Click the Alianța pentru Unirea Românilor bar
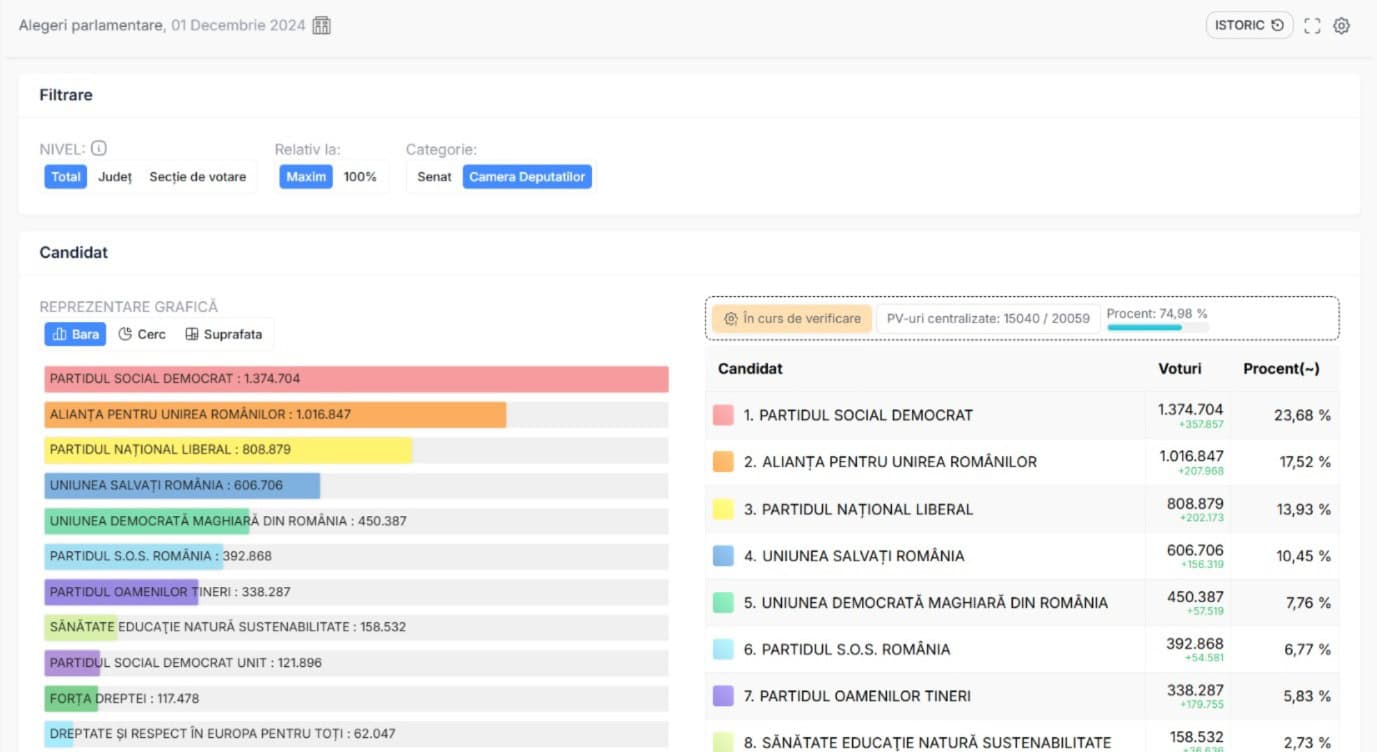Screen dimensions: 1377x752 tap(275, 414)
